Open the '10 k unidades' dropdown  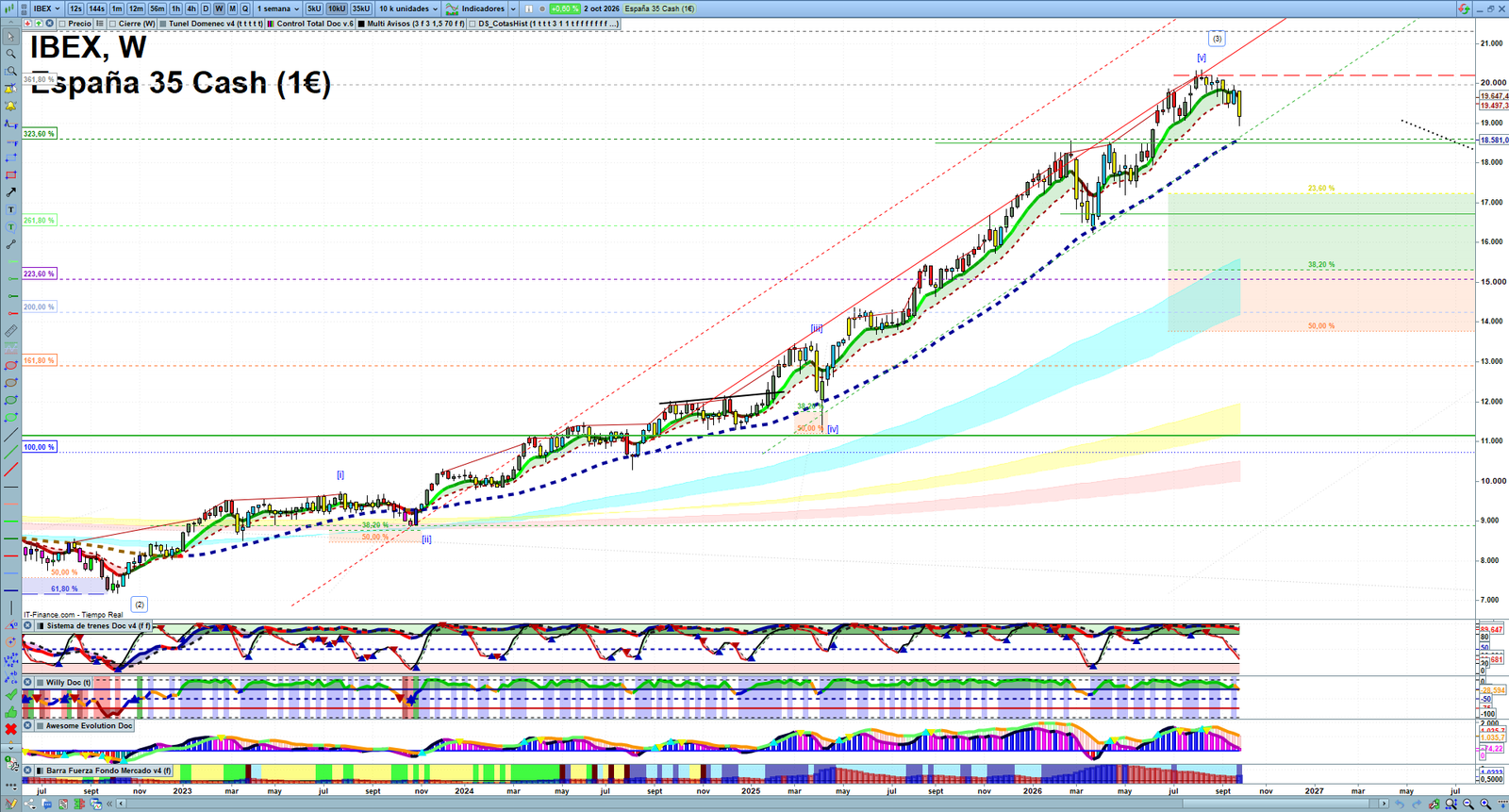[x=408, y=8]
